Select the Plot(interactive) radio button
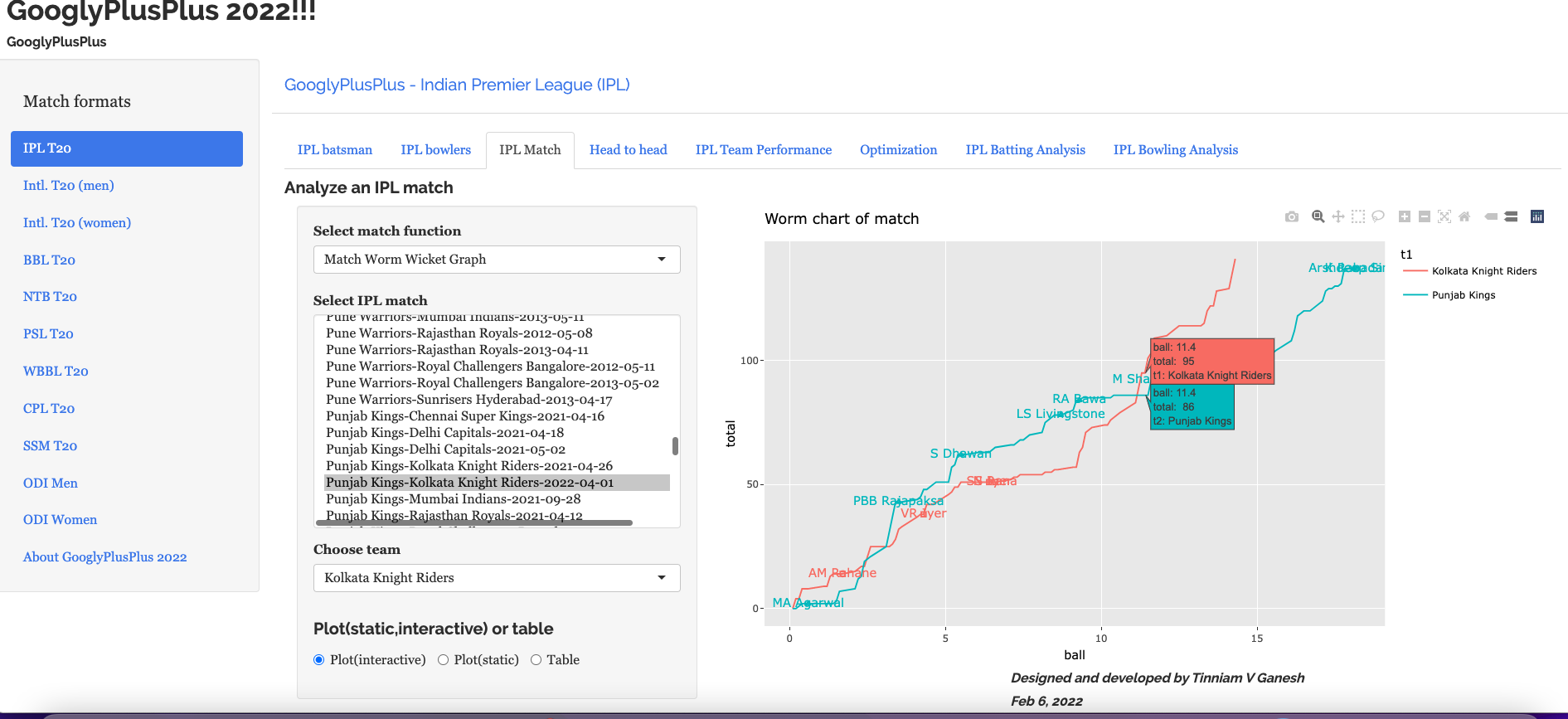1568x719 pixels. click(319, 660)
